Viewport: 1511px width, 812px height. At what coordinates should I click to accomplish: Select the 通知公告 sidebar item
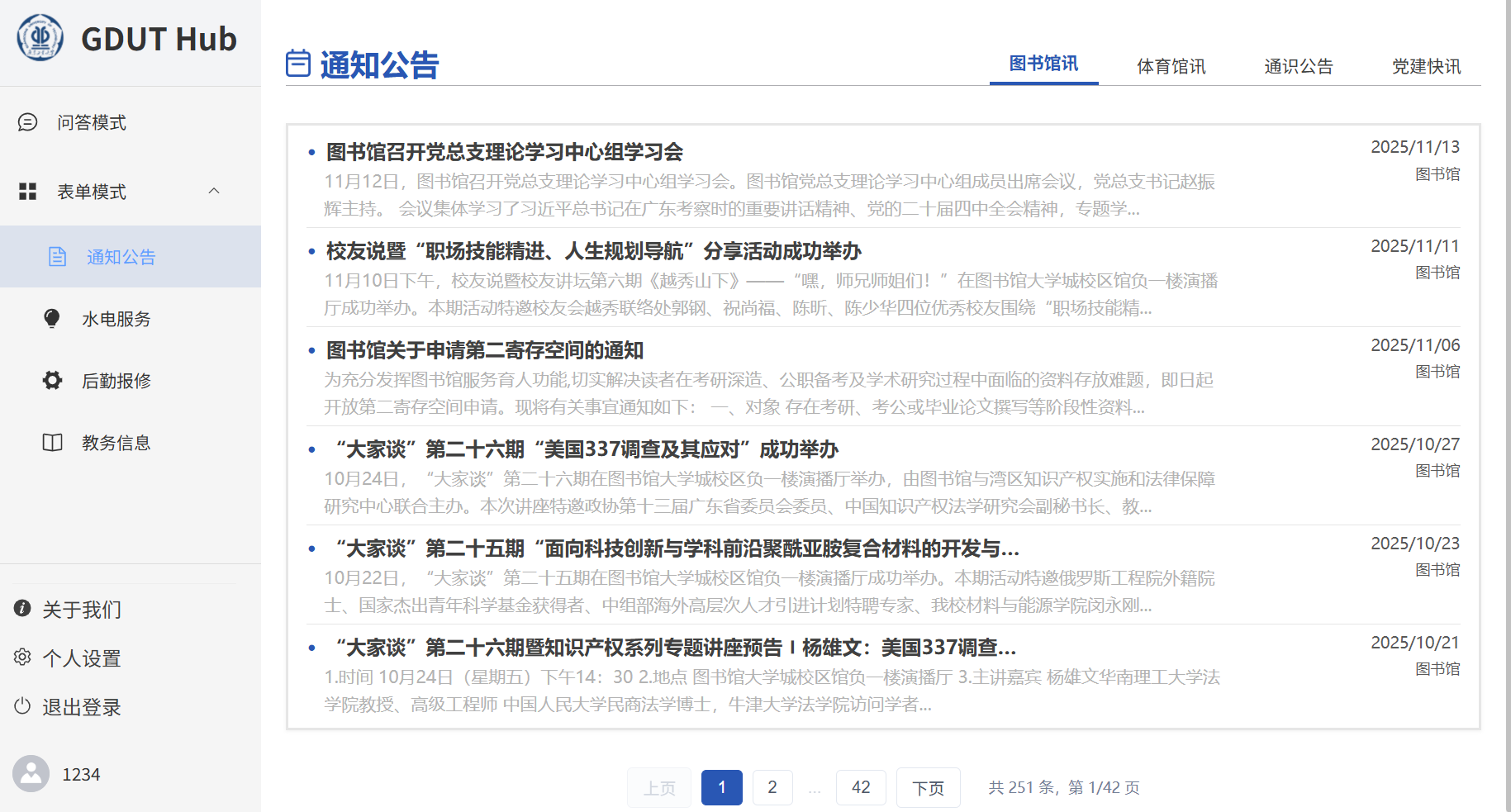121,257
